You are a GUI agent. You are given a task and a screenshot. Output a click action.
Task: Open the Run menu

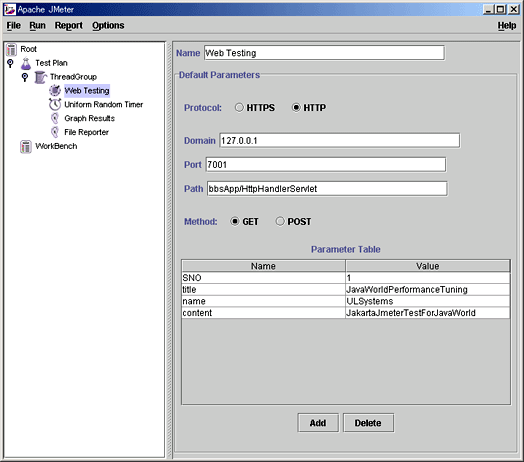click(37, 26)
